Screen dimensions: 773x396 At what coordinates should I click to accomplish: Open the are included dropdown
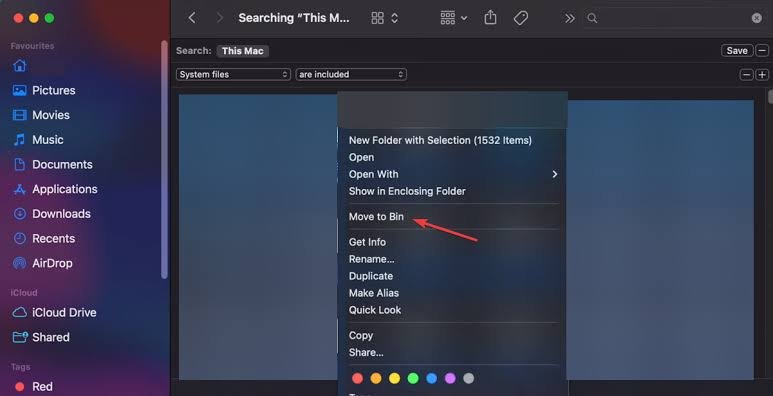pyautogui.click(x=351, y=74)
